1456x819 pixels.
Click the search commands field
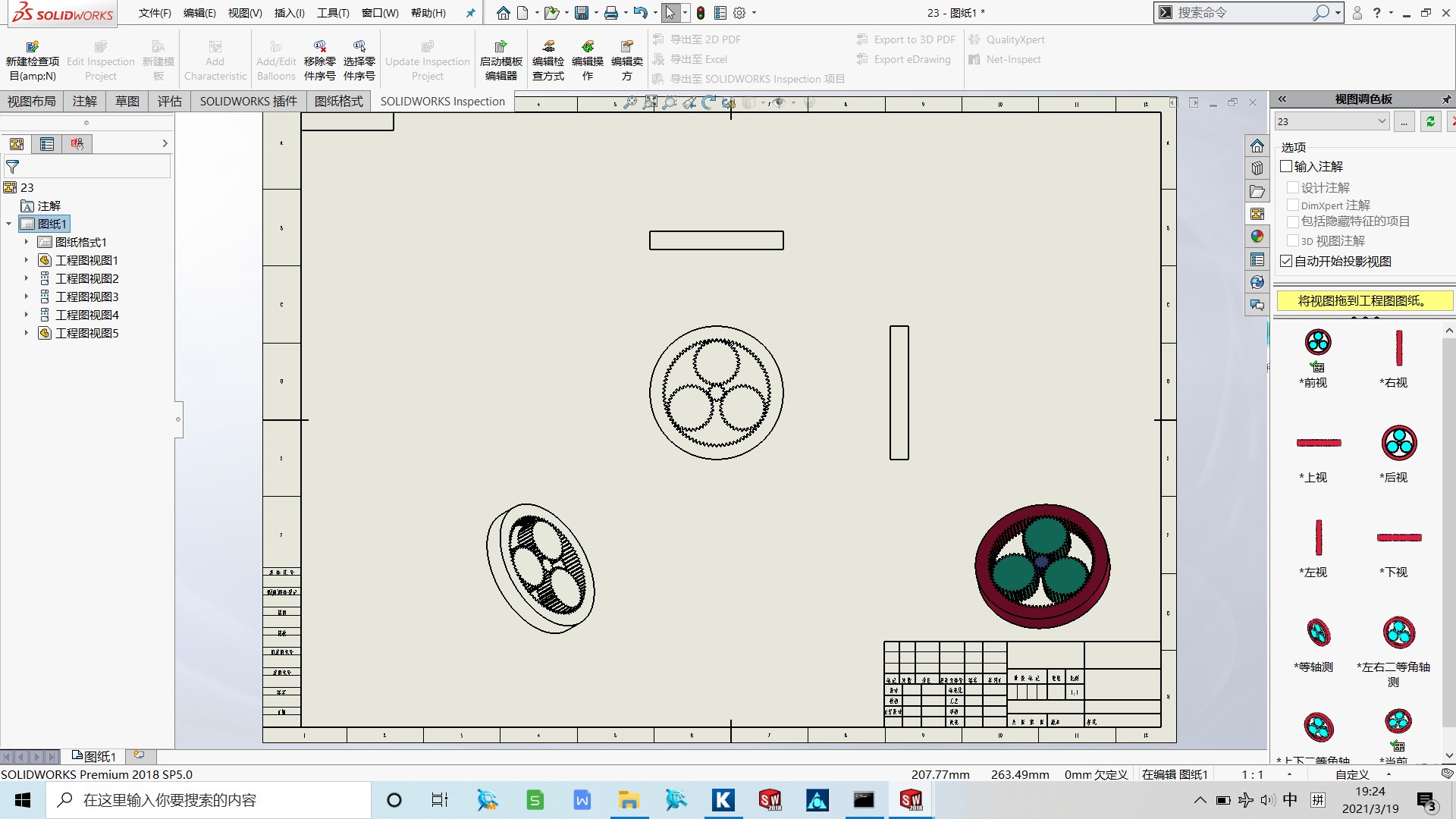[x=1244, y=13]
